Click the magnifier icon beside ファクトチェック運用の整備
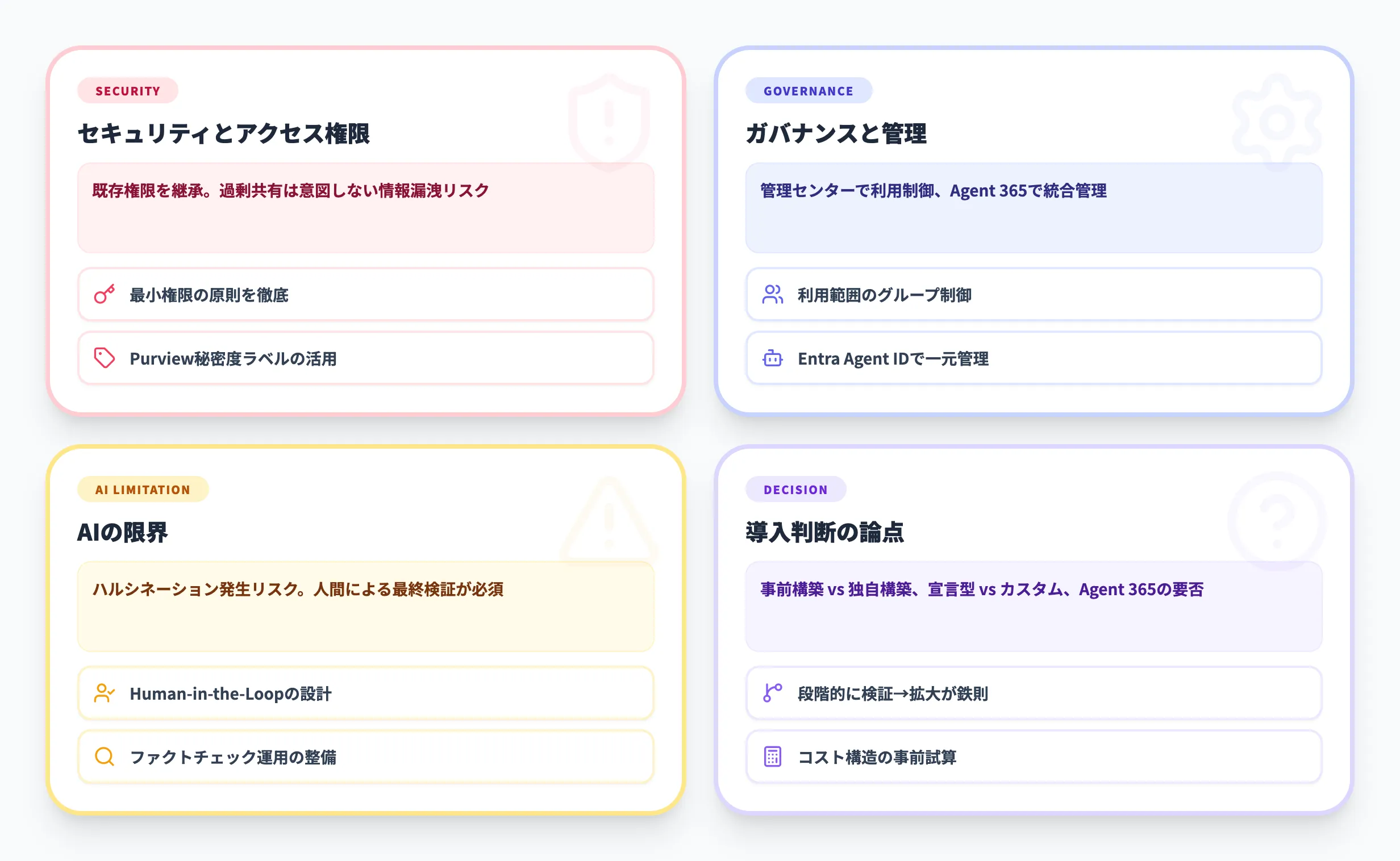Screen dimensions: 1400x861 click(104, 757)
